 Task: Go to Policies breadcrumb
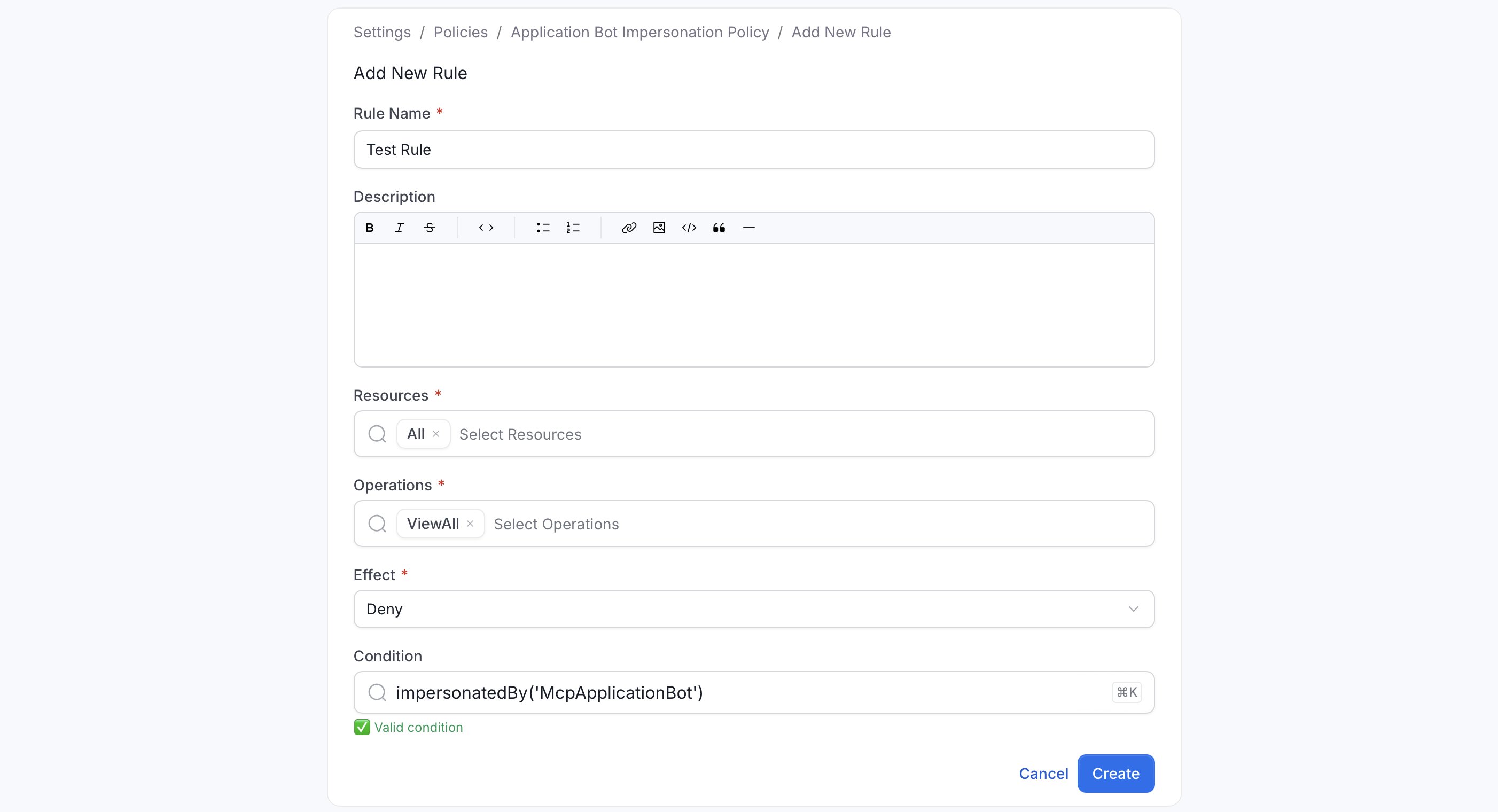point(461,32)
